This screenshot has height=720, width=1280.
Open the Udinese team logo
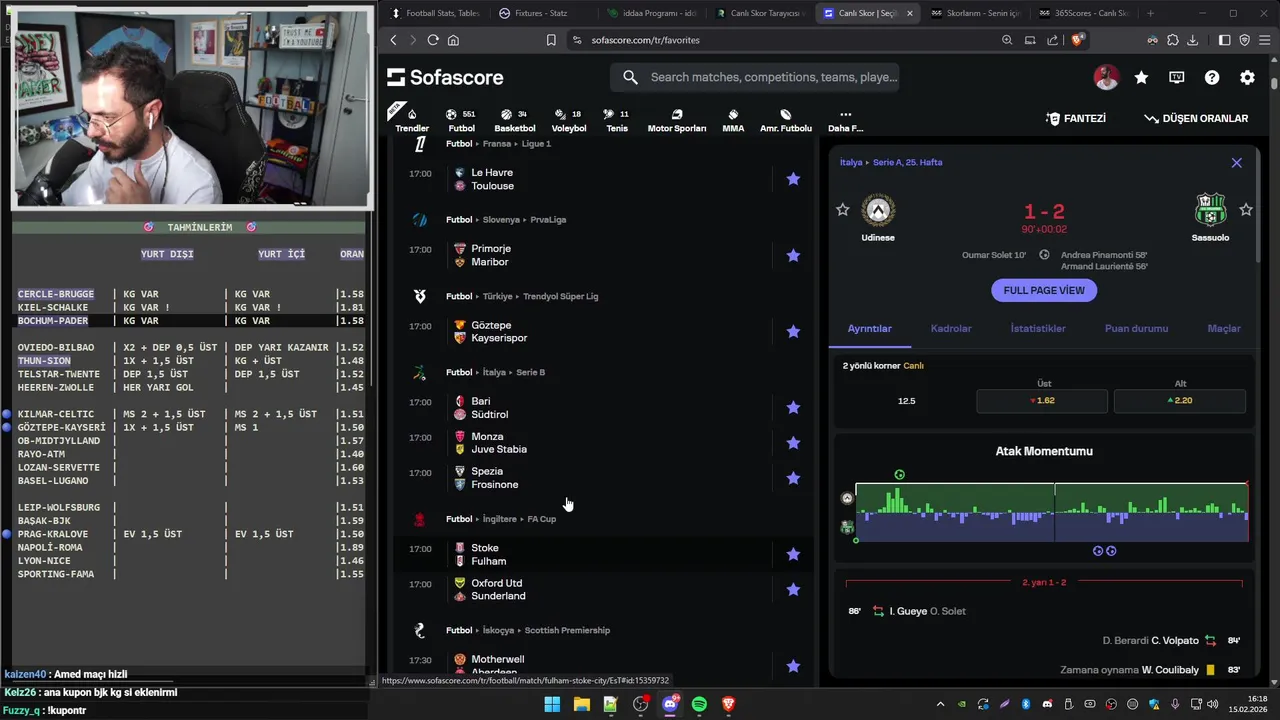(878, 210)
